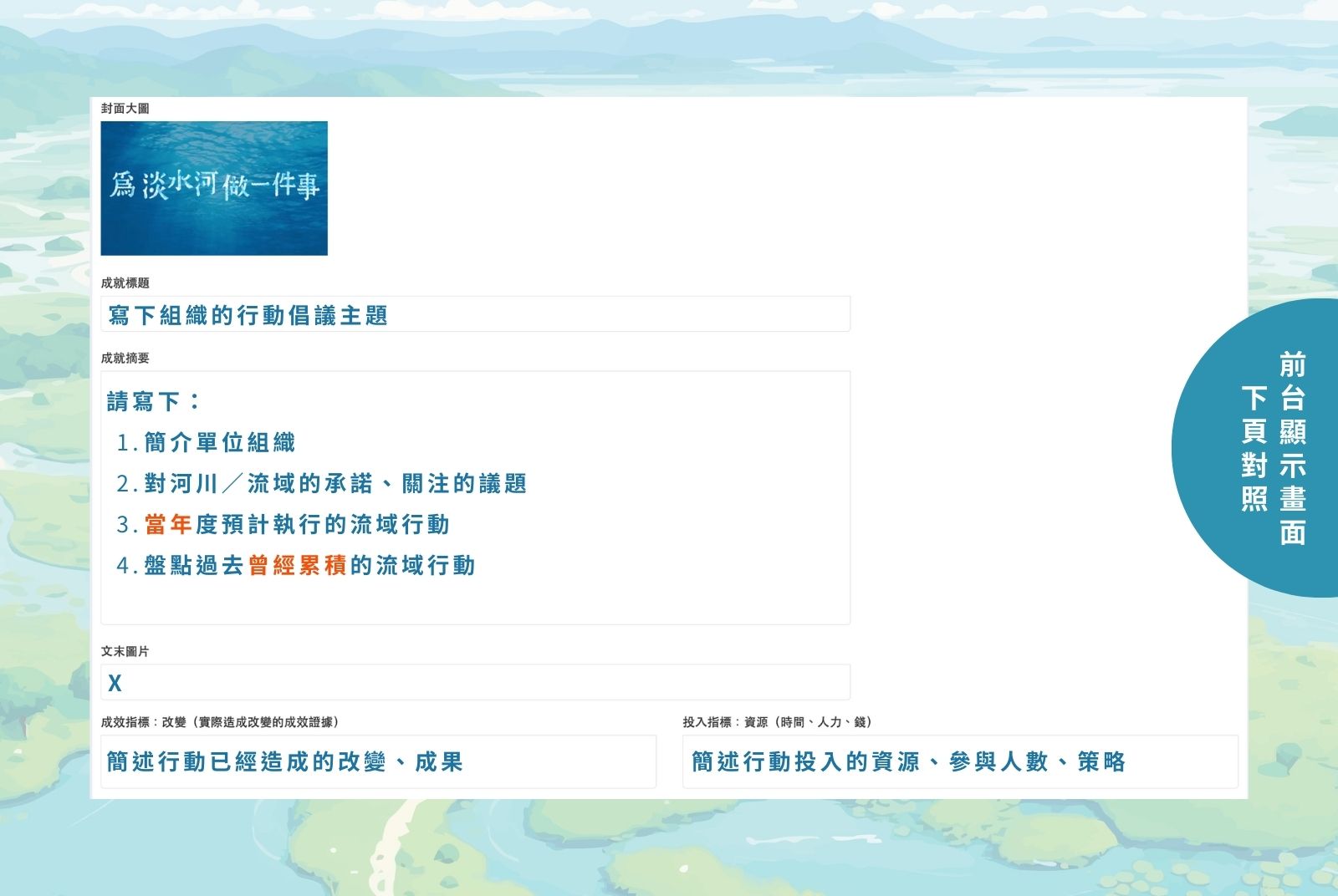The height and width of the screenshot is (896, 1338).
Task: Click the 封面大圖 cover image thumbnail
Action: pyautogui.click(x=214, y=188)
